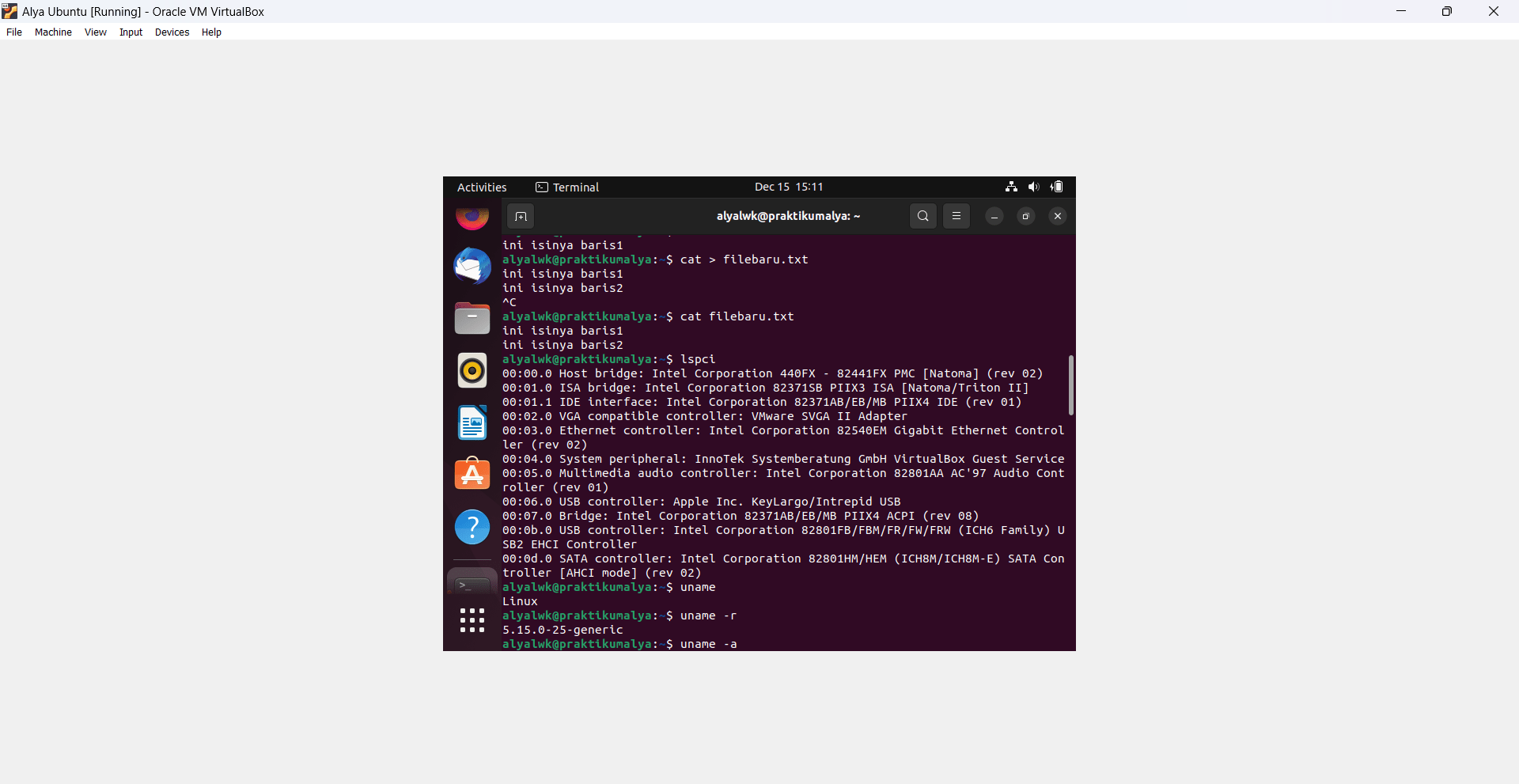Open the VirtualBox Devices menu

pos(172,32)
